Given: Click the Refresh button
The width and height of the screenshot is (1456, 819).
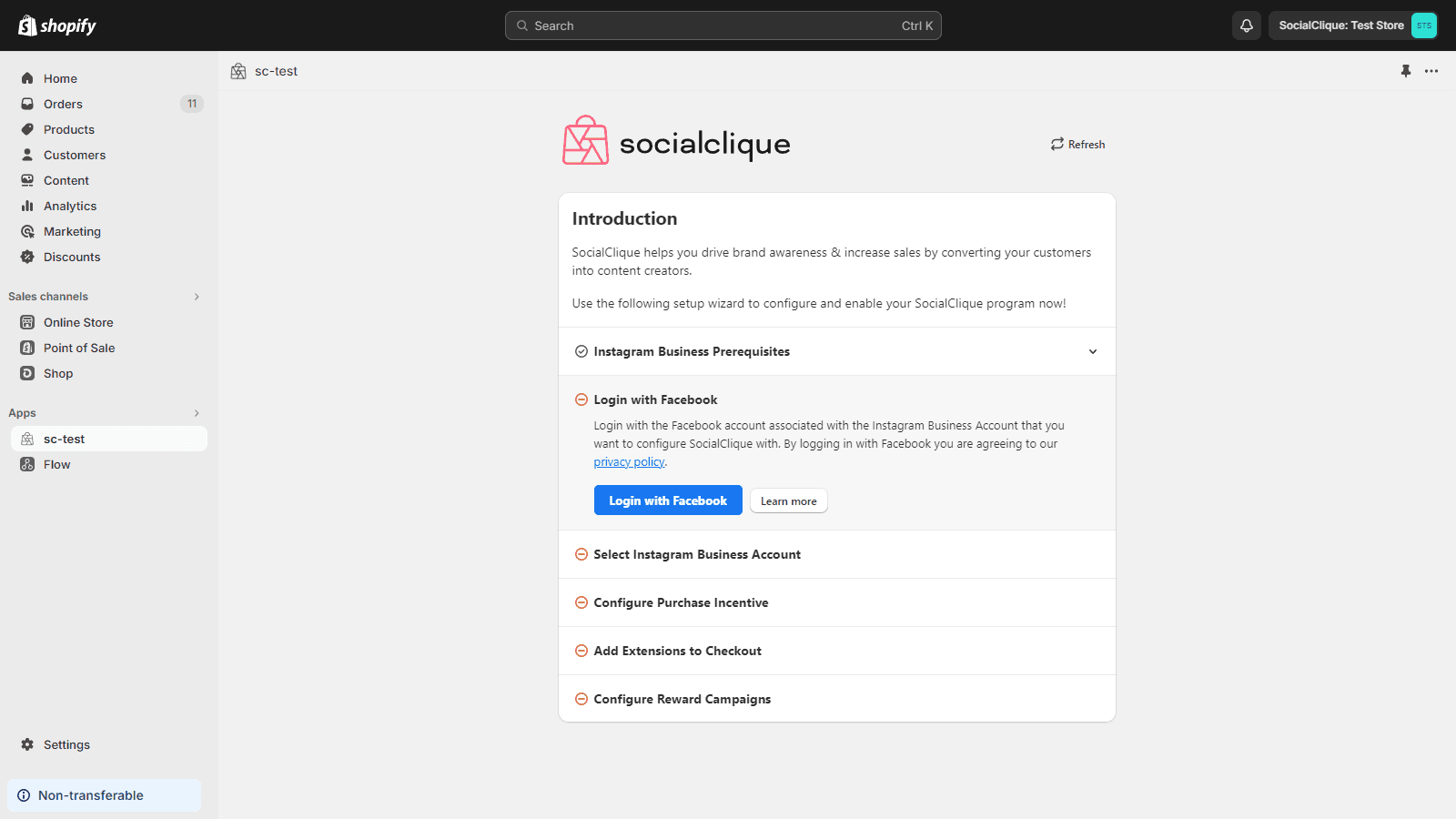Looking at the screenshot, I should point(1077,145).
